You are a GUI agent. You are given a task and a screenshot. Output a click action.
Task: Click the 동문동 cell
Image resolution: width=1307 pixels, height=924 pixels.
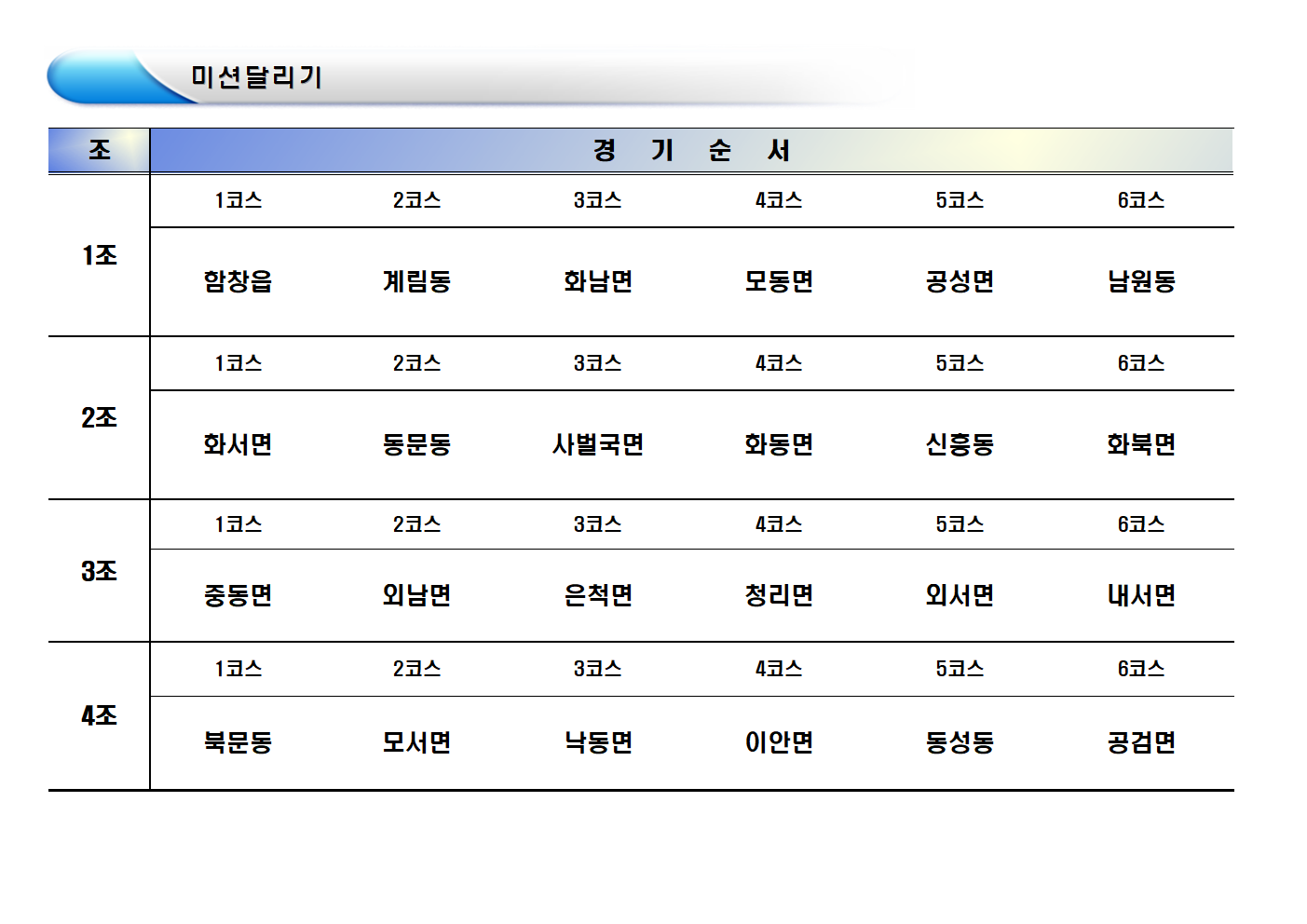(416, 444)
